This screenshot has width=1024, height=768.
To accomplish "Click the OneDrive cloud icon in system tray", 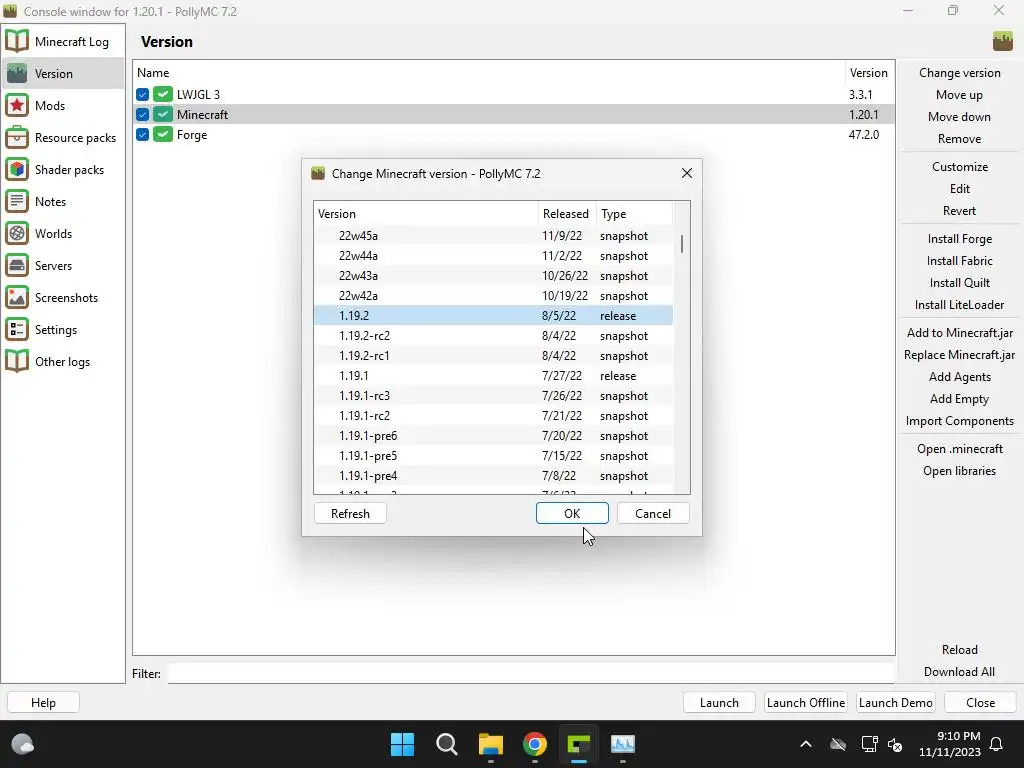I will (838, 744).
